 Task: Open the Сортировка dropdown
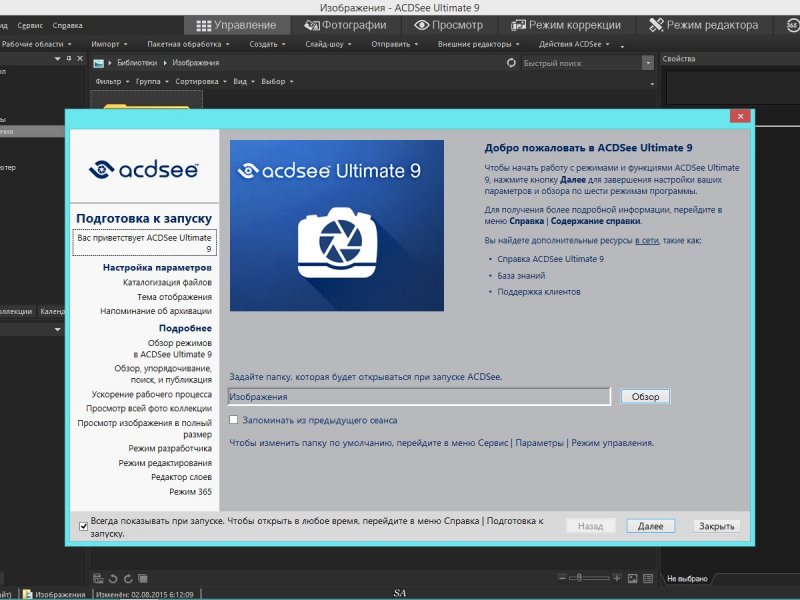pyautogui.click(x=201, y=82)
